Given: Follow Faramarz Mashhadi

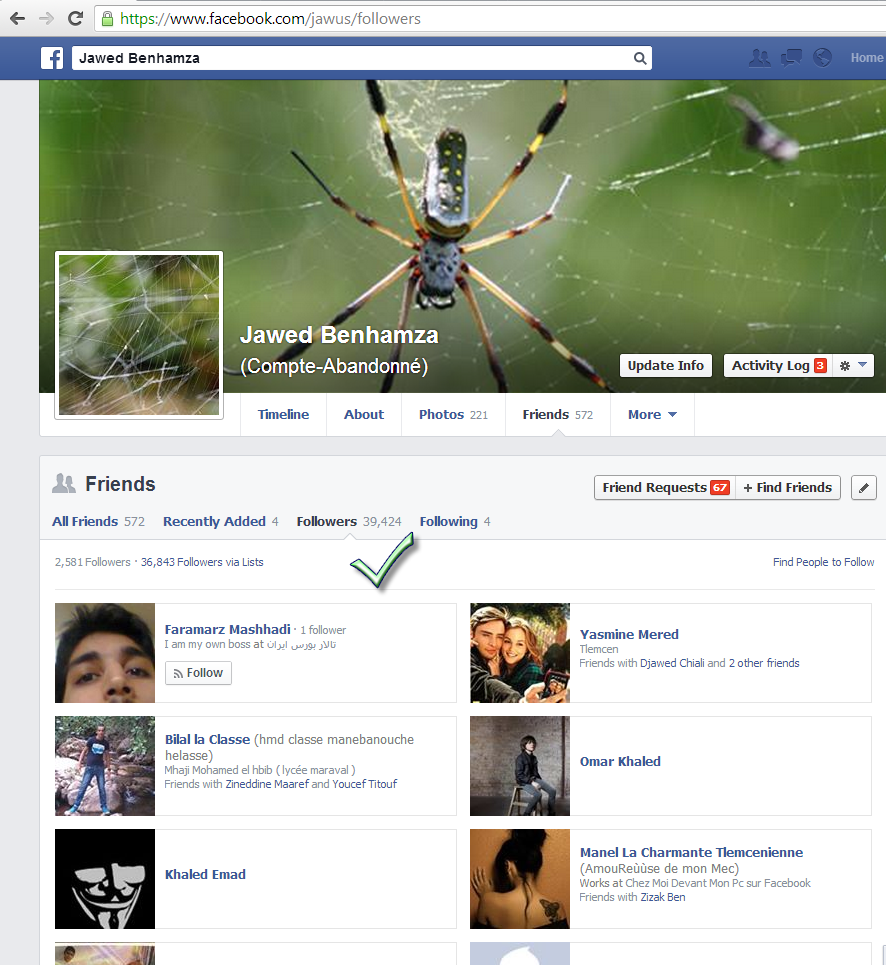Looking at the screenshot, I should [x=198, y=673].
